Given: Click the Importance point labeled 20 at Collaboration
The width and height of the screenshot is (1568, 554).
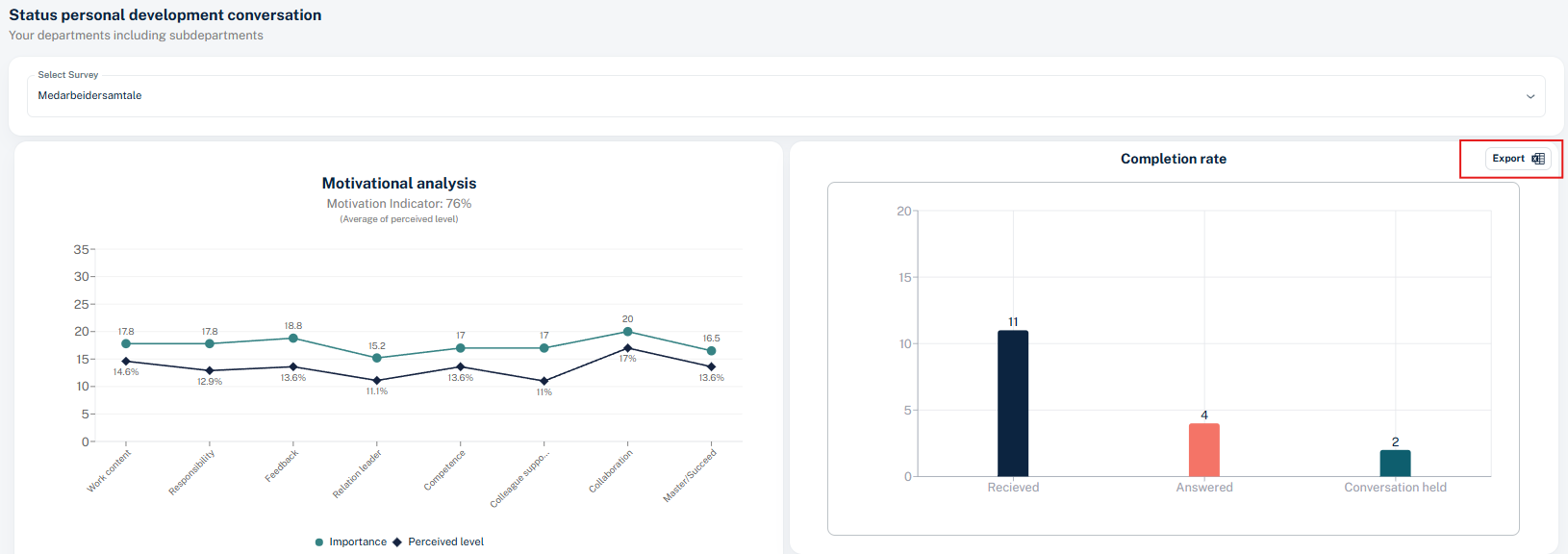Looking at the screenshot, I should click(x=627, y=332).
